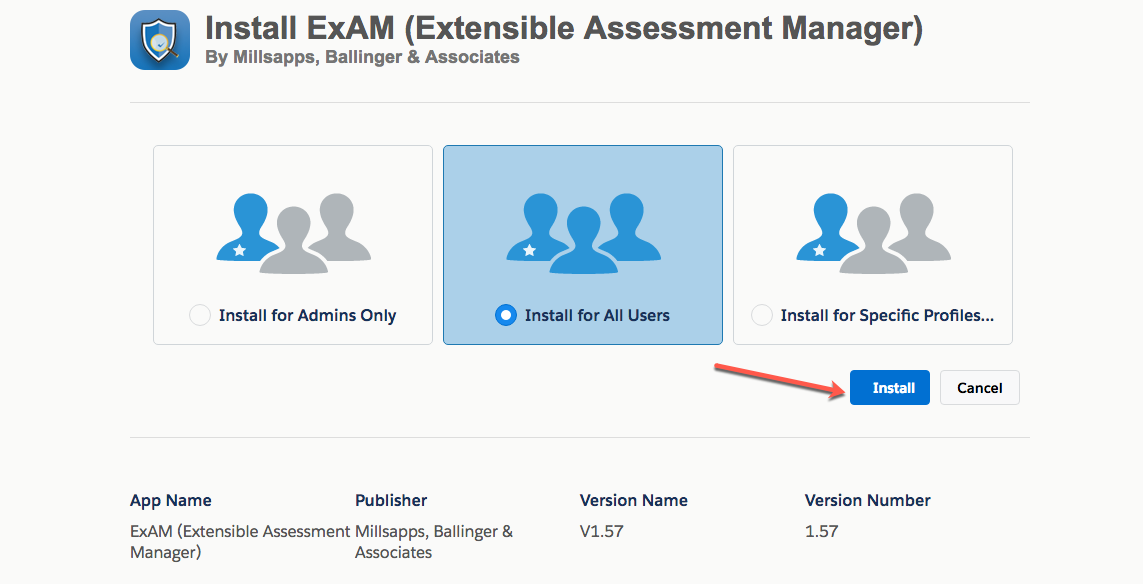The width and height of the screenshot is (1143, 584).
Task: Select the Install for Admins Only radio button
Action: [200, 315]
